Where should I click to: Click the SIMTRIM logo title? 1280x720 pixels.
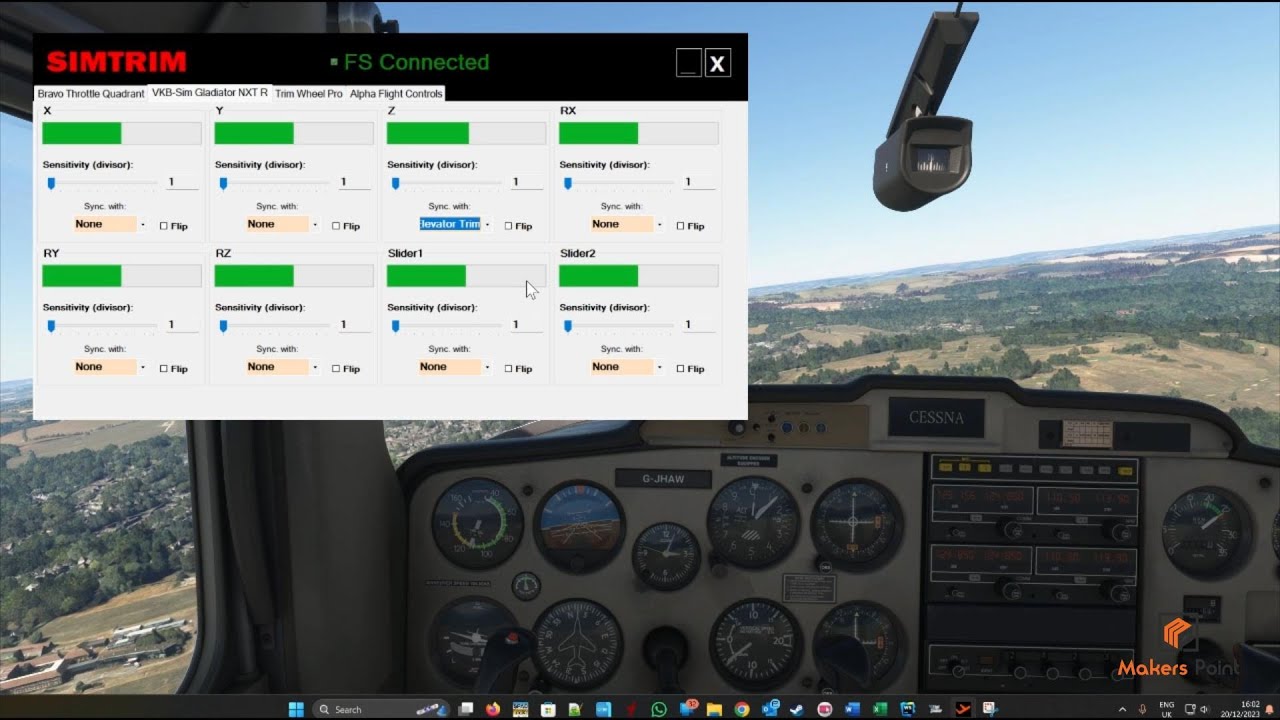click(116, 62)
